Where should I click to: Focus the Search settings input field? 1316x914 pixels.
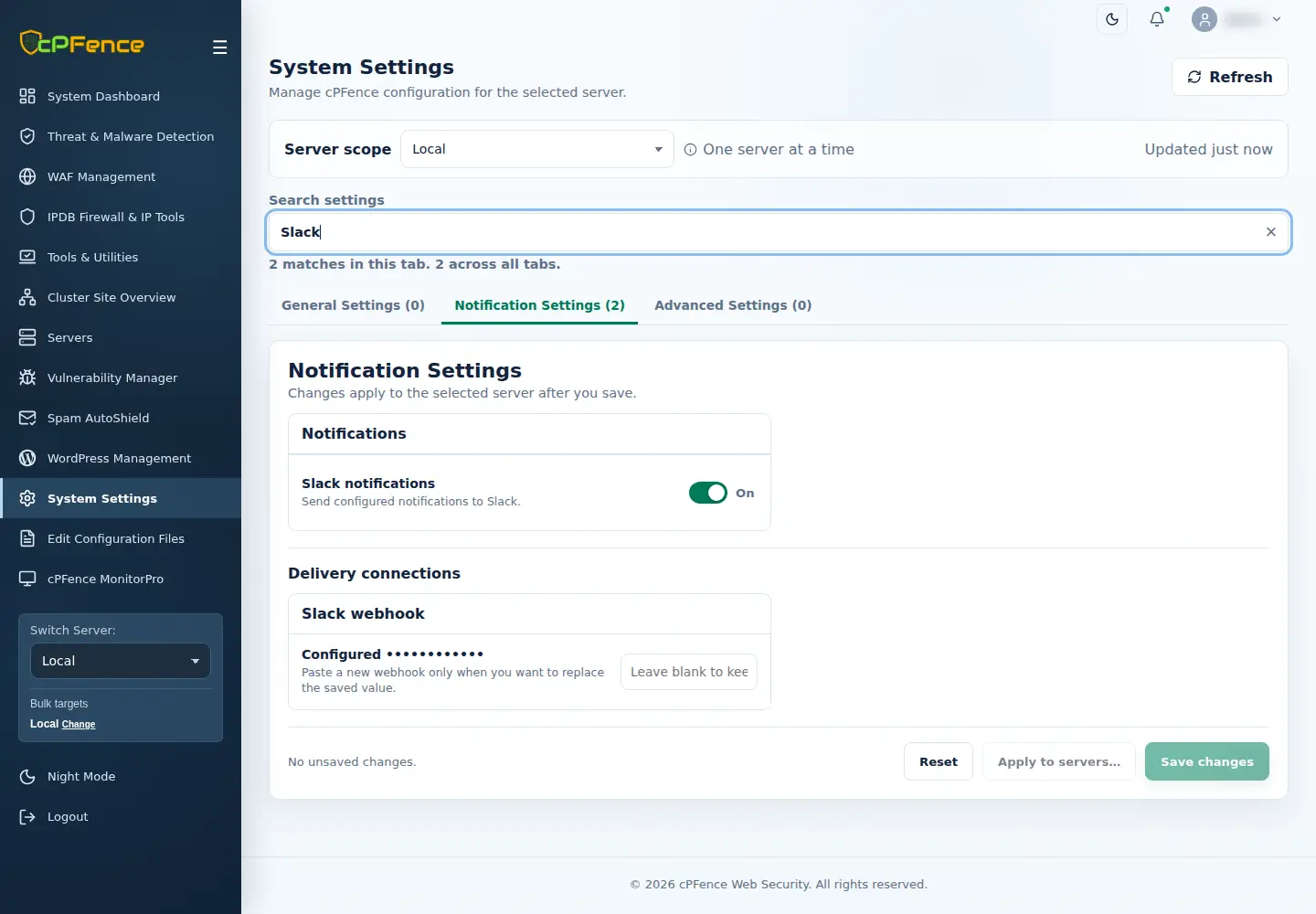779,232
